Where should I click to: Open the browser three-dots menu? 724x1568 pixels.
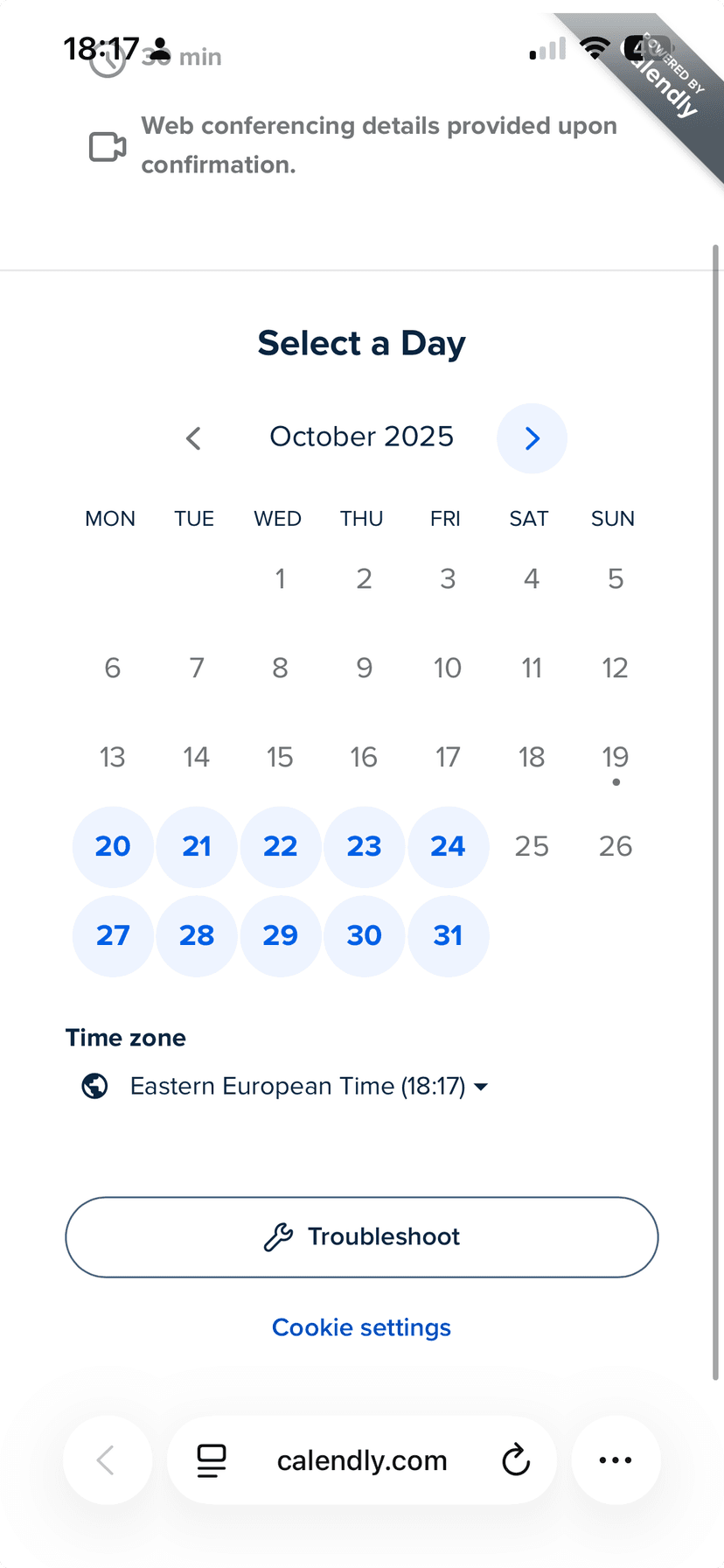pyautogui.click(x=616, y=1460)
